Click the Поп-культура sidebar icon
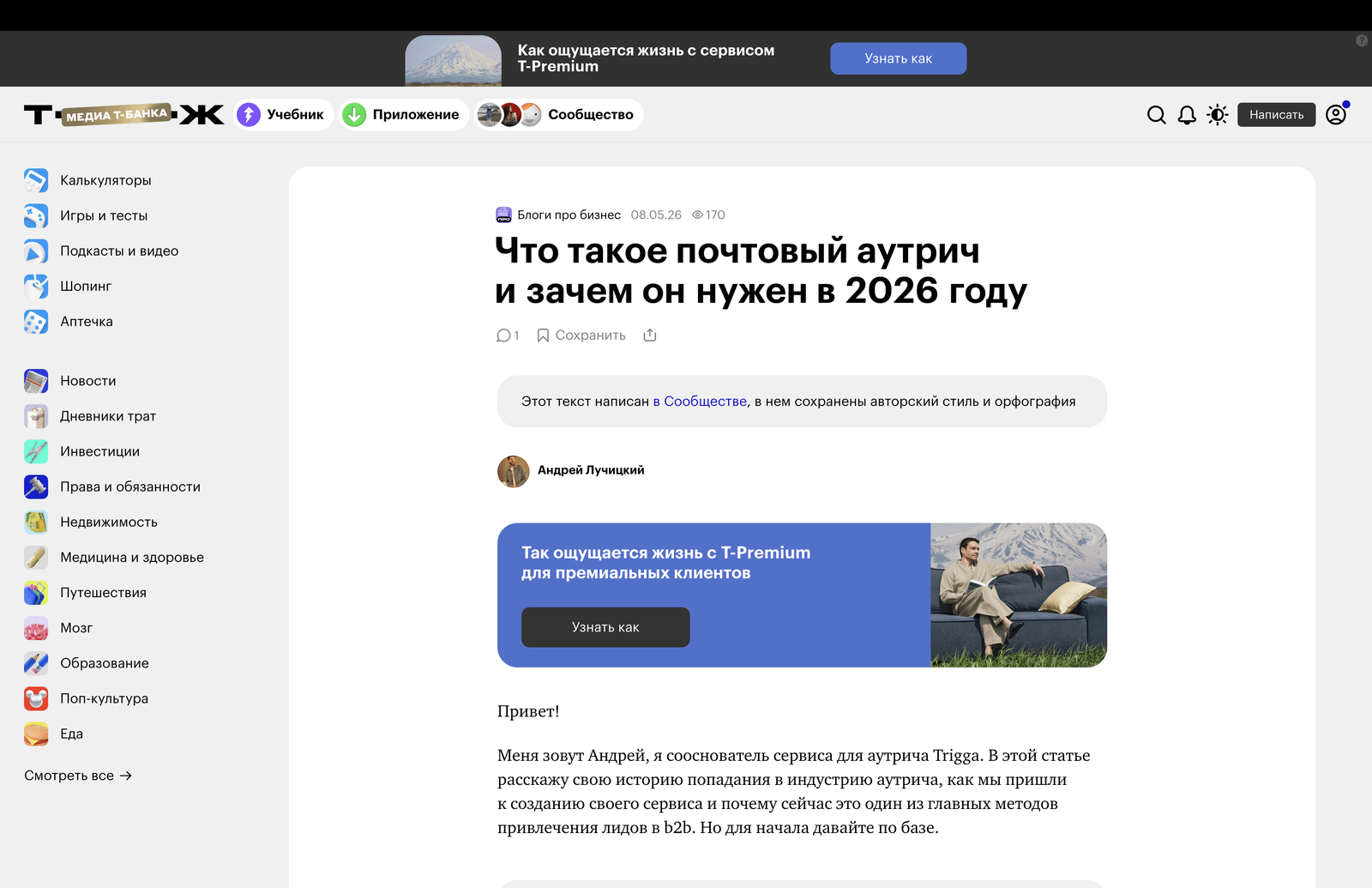 tap(36, 698)
